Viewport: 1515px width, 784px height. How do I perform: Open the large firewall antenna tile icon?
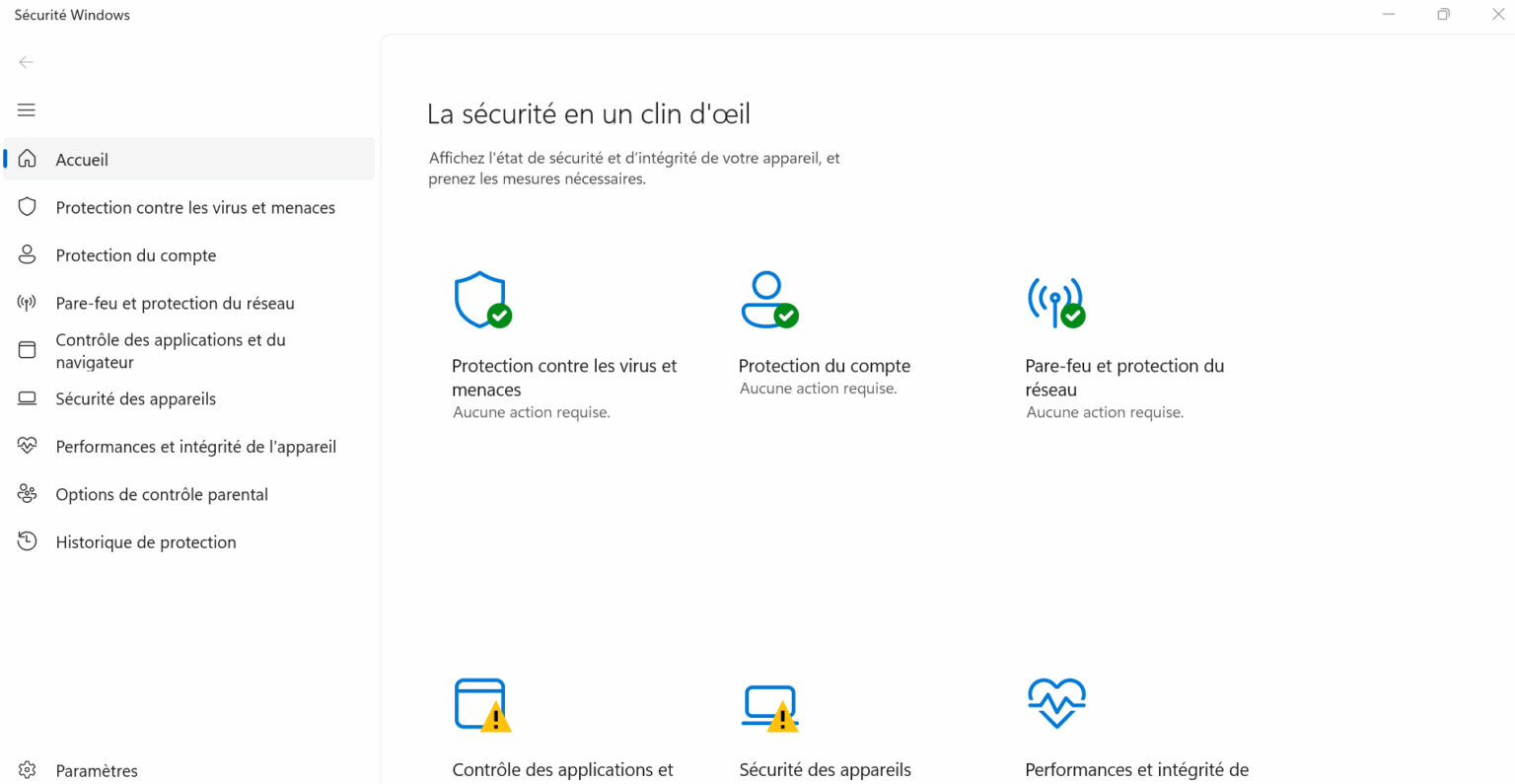[x=1056, y=302]
